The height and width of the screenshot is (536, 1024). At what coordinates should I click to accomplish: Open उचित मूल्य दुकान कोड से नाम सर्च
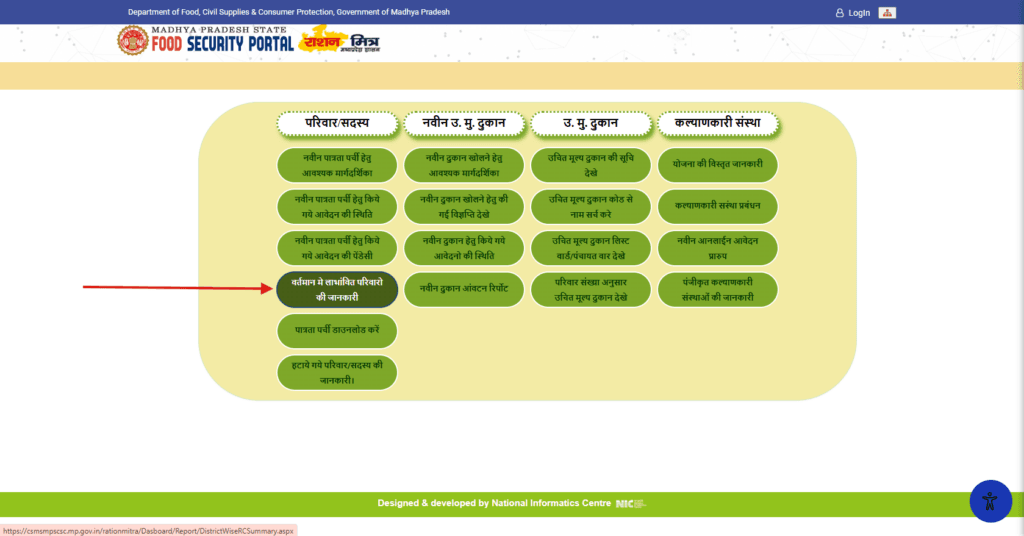click(590, 207)
